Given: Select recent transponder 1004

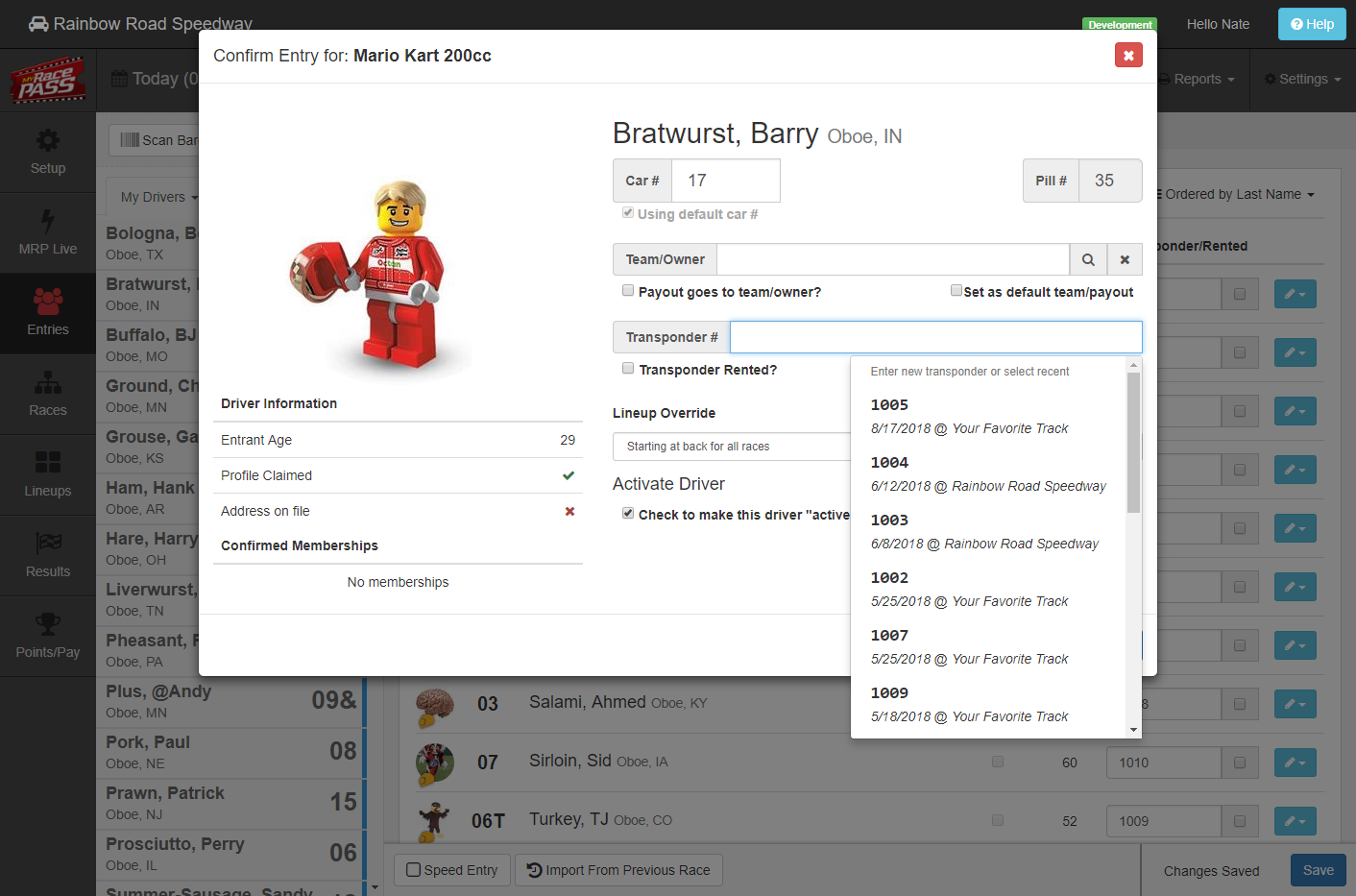Looking at the screenshot, I should 988,473.
